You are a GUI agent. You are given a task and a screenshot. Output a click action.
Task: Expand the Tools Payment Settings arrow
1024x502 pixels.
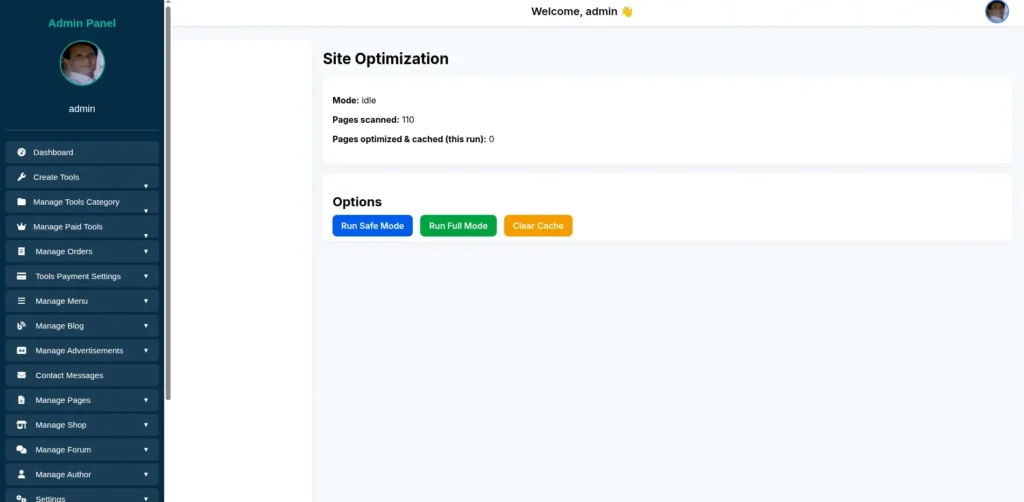[146, 276]
